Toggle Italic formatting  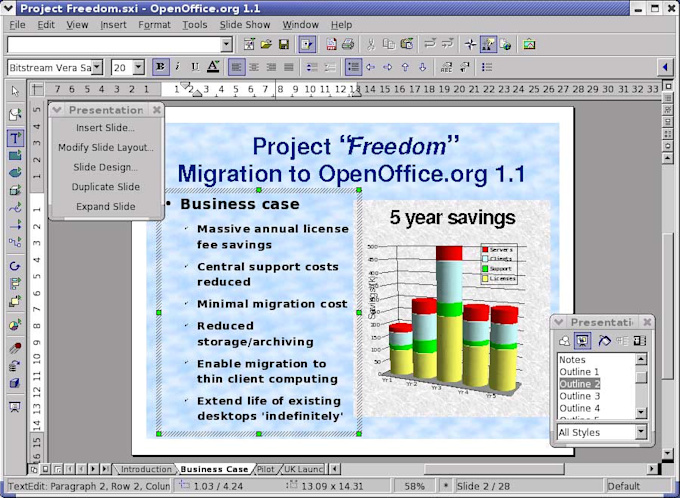click(x=178, y=67)
